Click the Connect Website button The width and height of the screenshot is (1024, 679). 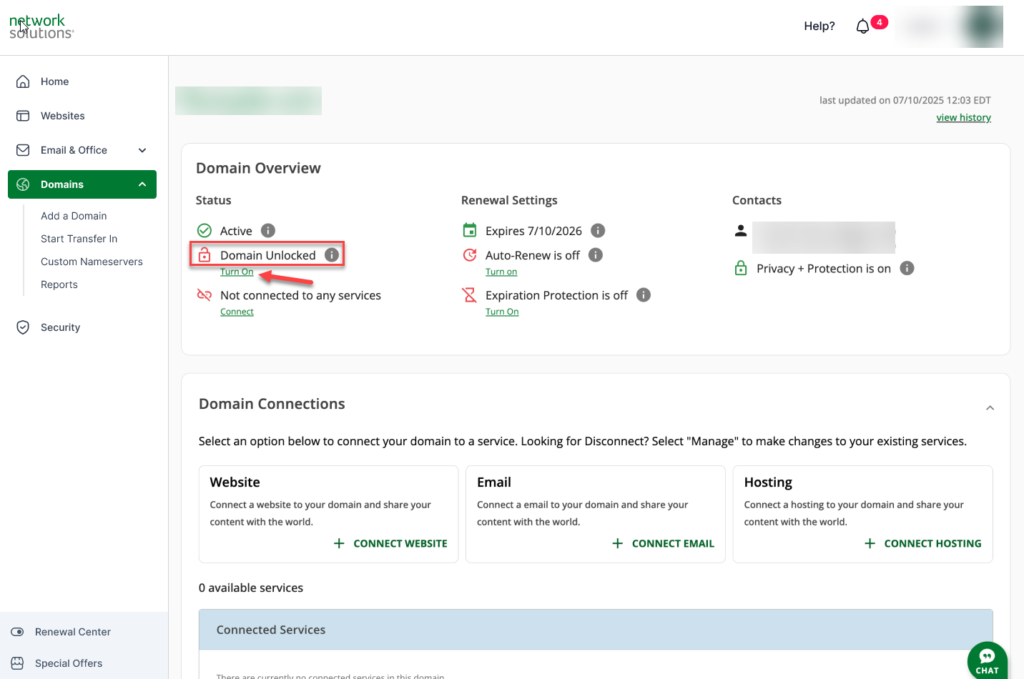390,543
